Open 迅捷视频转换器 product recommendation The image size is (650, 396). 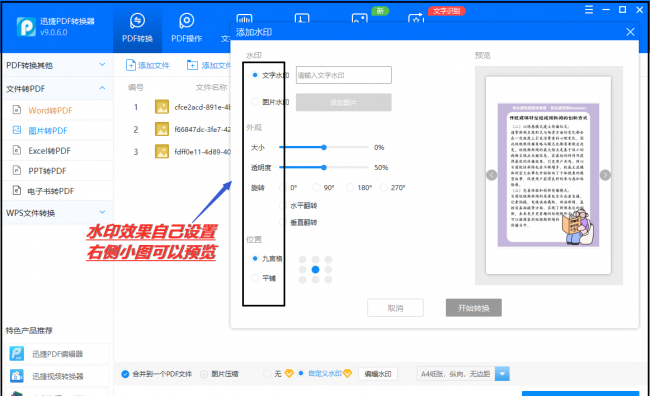[x=58, y=376]
